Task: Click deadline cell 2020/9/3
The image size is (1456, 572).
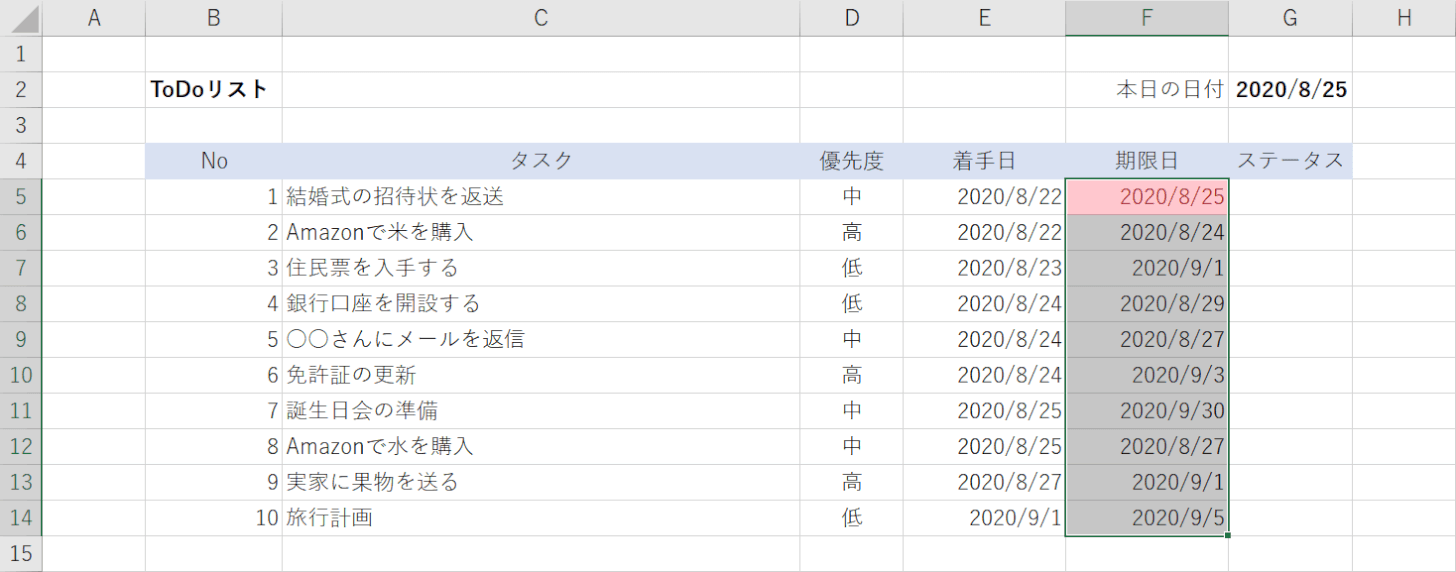Action: 1147,375
